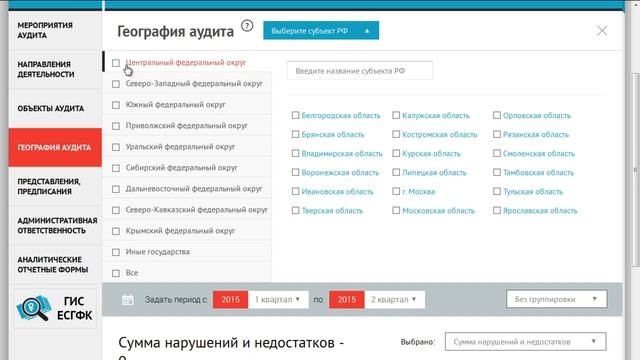Tick Дальневосточный федеральный округ checkbox
Screen dimensions: 640x360
click(116, 189)
